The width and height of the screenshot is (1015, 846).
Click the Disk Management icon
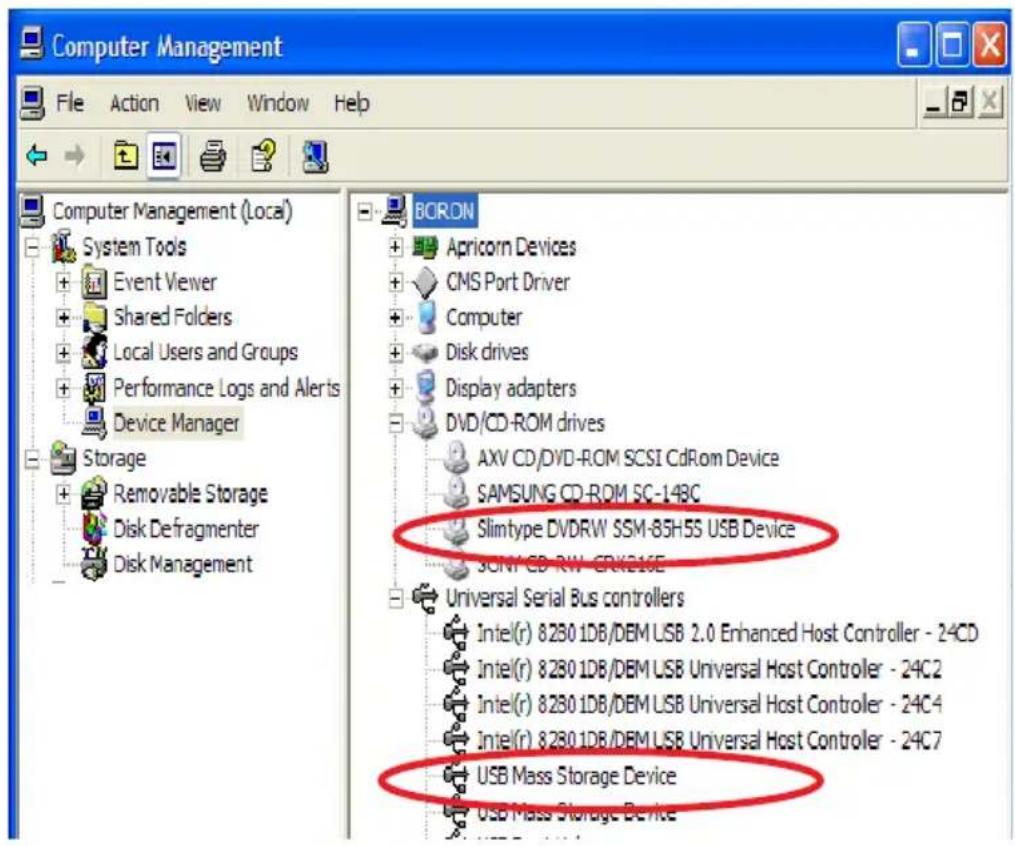[x=95, y=563]
